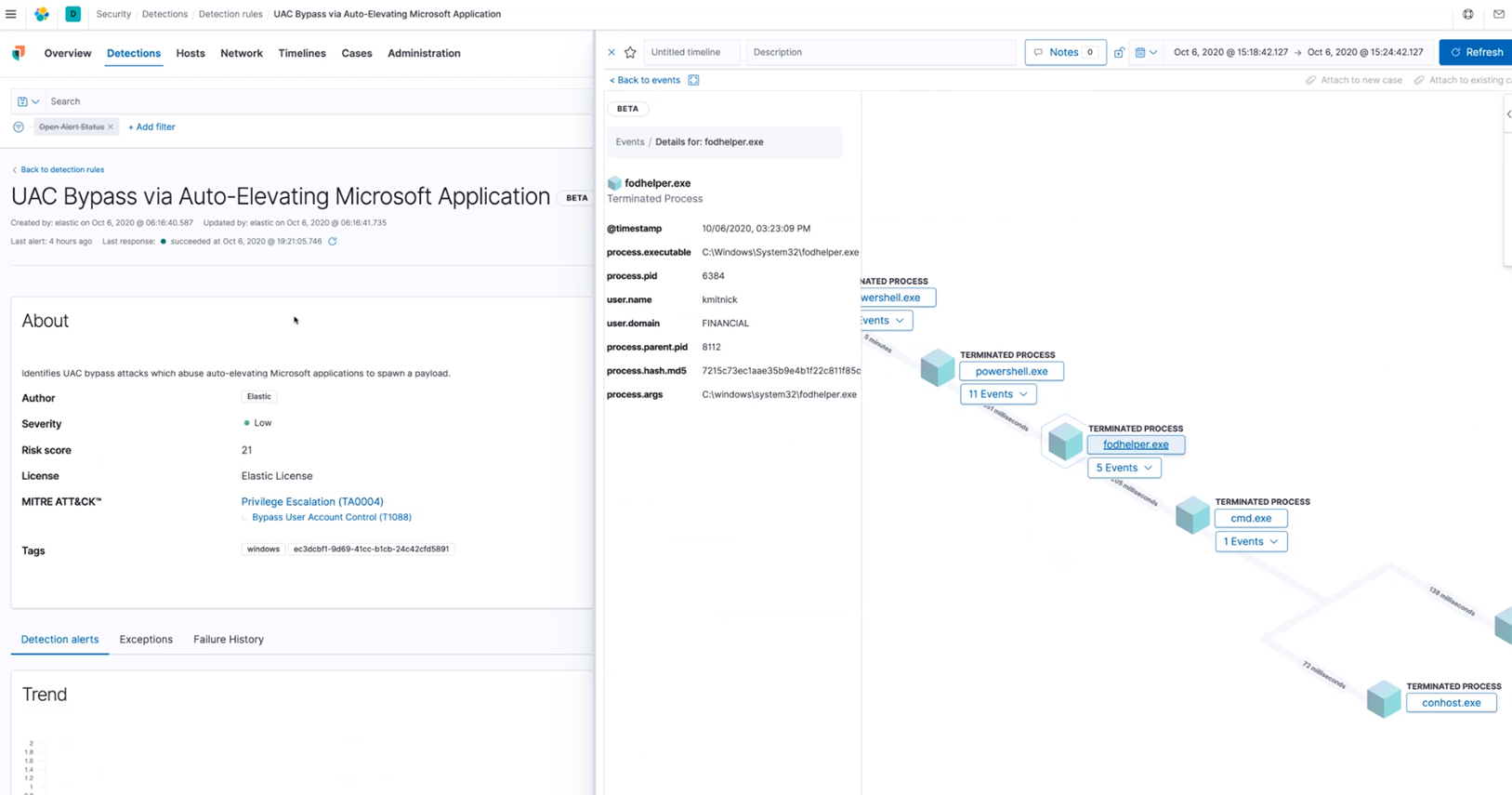Toggle full screen icon beside Back to events
The width and height of the screenshot is (1512, 795).
pos(693,80)
